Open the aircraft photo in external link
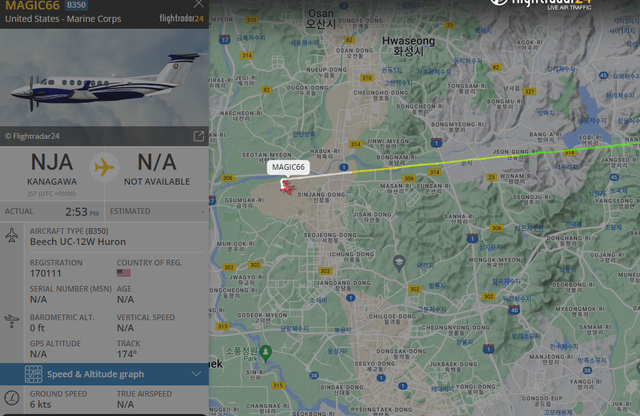This screenshot has height=416, width=640. pos(198,136)
